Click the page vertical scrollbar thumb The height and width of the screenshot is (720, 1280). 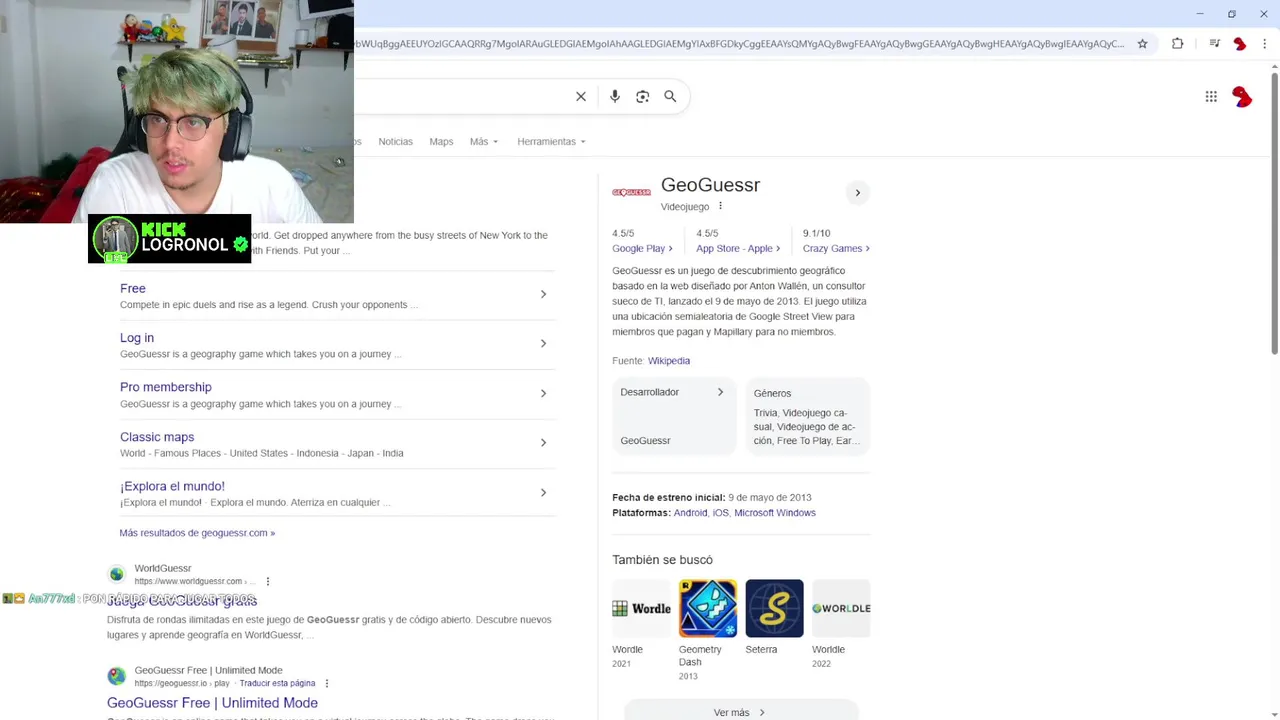point(1274,212)
